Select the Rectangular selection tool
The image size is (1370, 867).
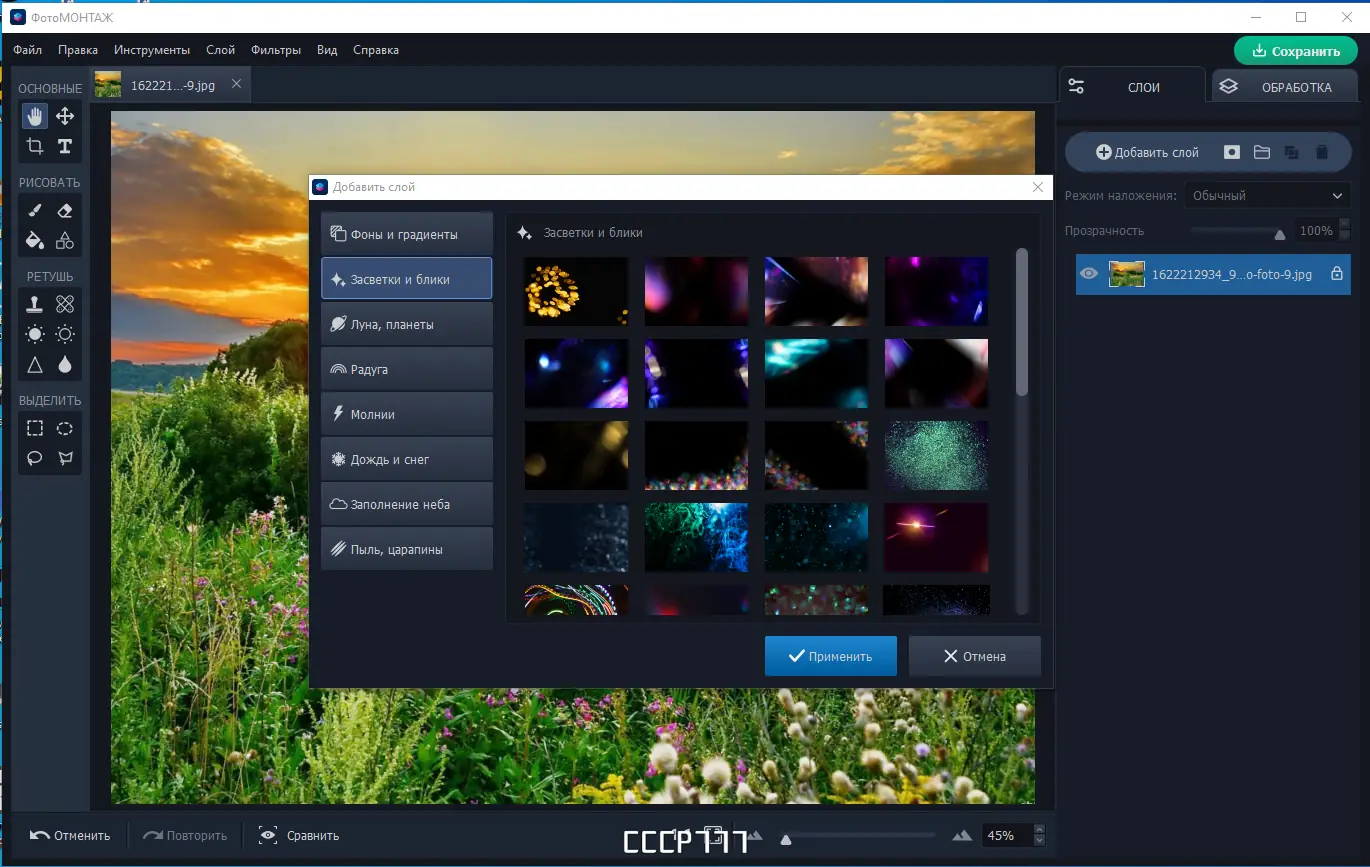click(x=35, y=428)
